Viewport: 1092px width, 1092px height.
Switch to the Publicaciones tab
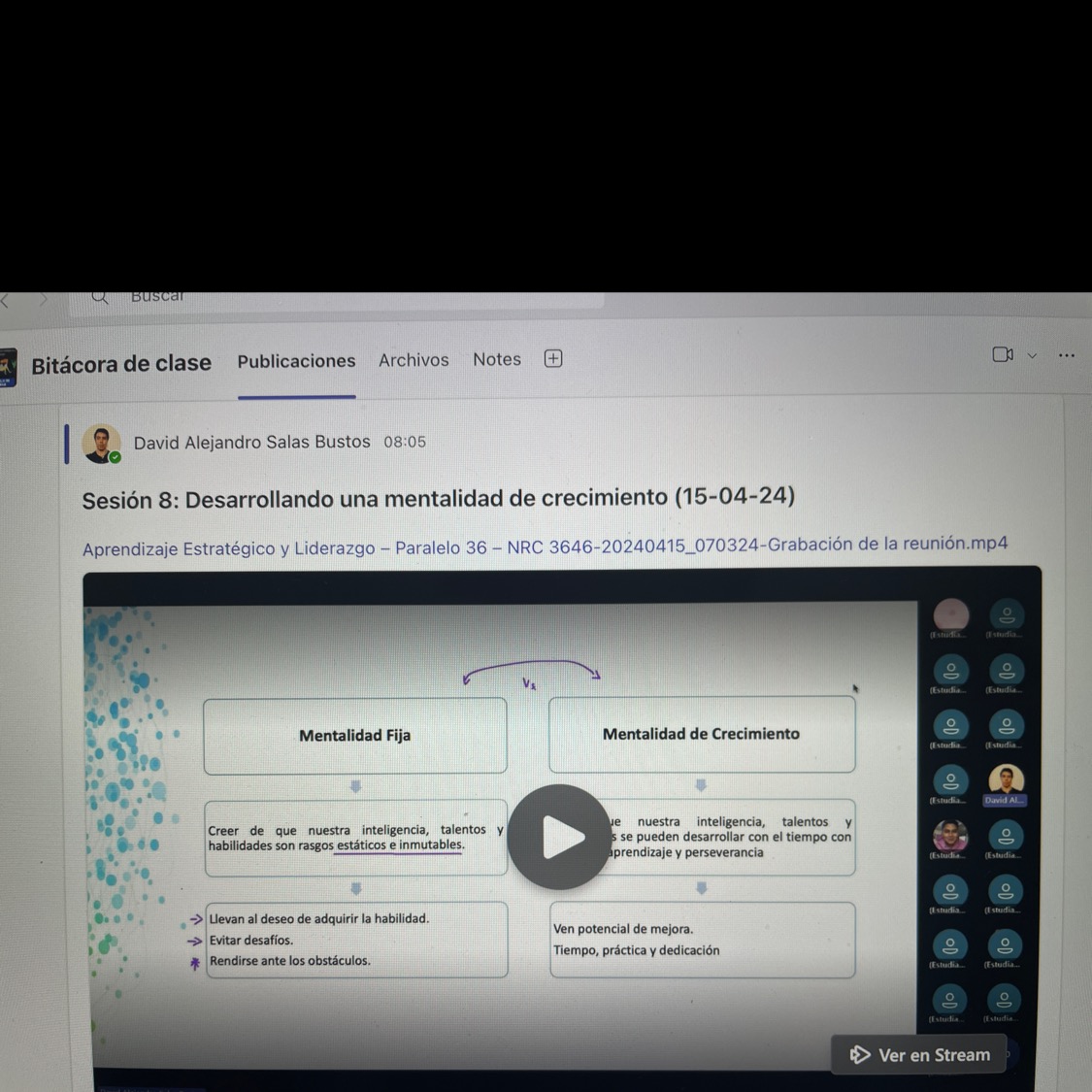[x=296, y=361]
